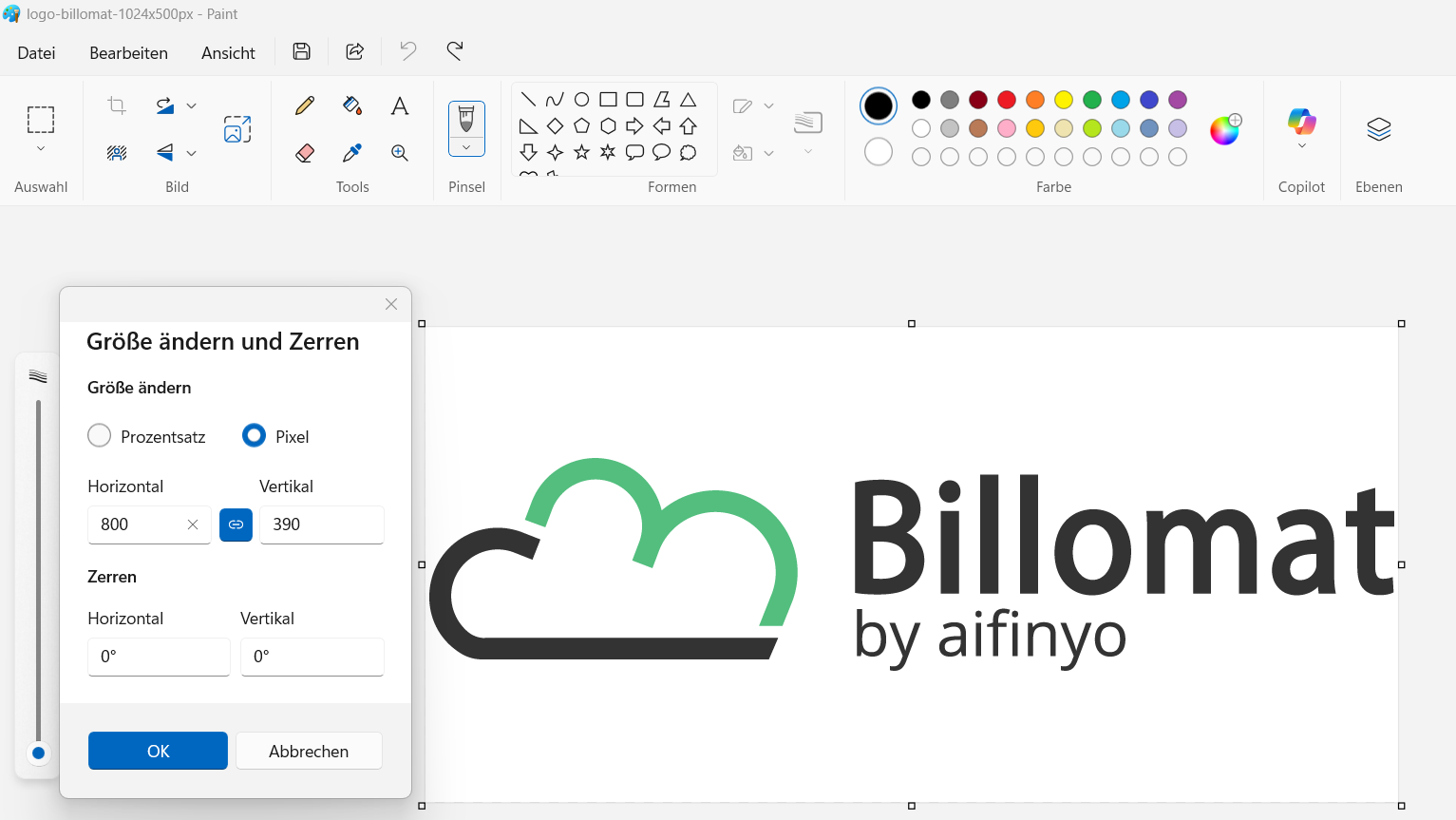Click the brush size slider handle
Image resolution: width=1456 pixels, height=820 pixels.
(38, 753)
